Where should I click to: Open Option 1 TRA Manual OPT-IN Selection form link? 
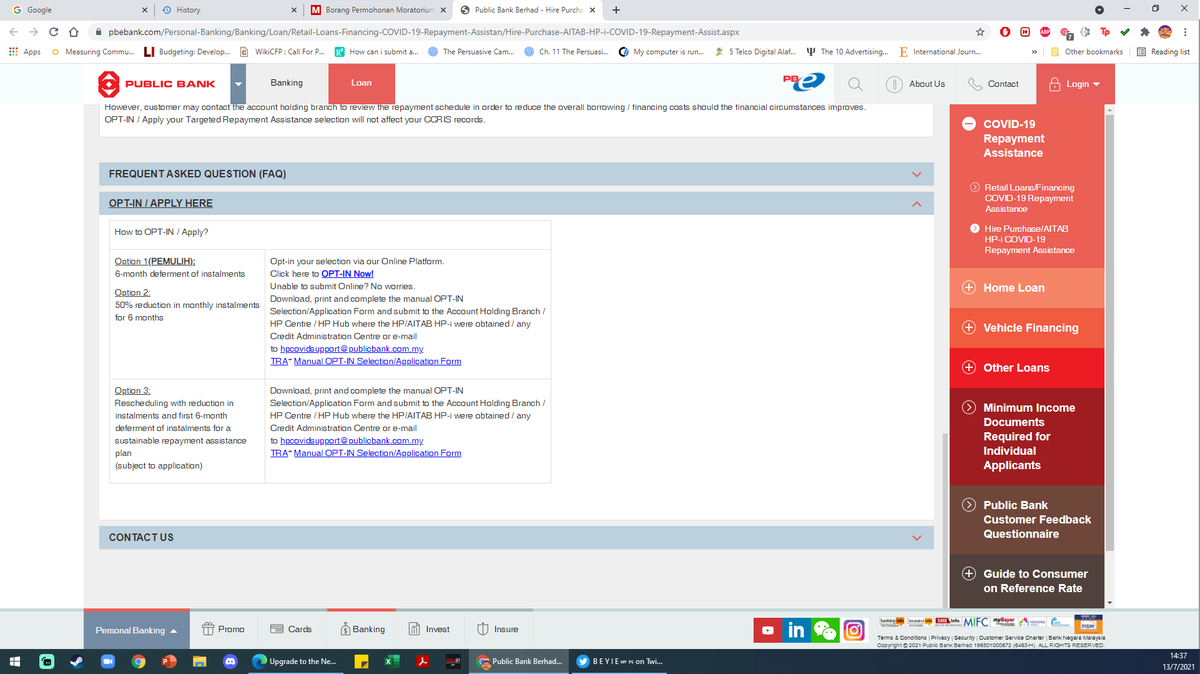pyautogui.click(x=366, y=361)
